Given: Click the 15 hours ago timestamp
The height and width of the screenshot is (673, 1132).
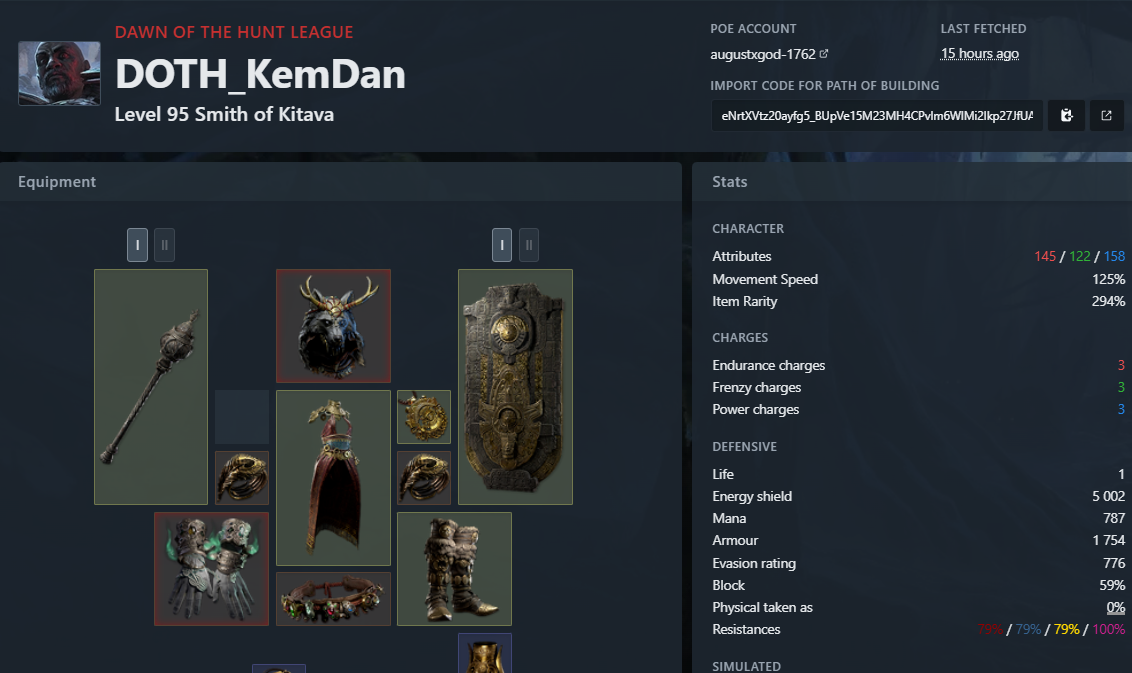Looking at the screenshot, I should [980, 53].
